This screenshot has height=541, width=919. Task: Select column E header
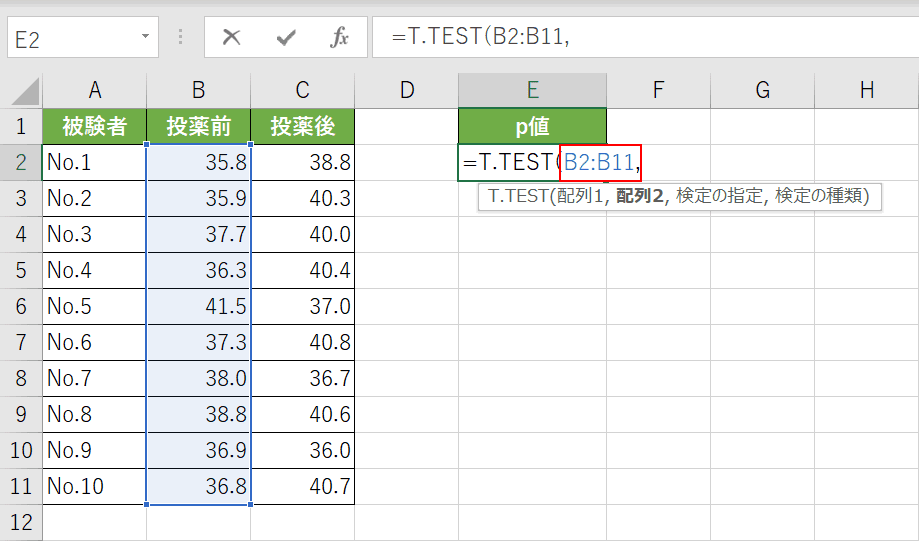(x=532, y=90)
